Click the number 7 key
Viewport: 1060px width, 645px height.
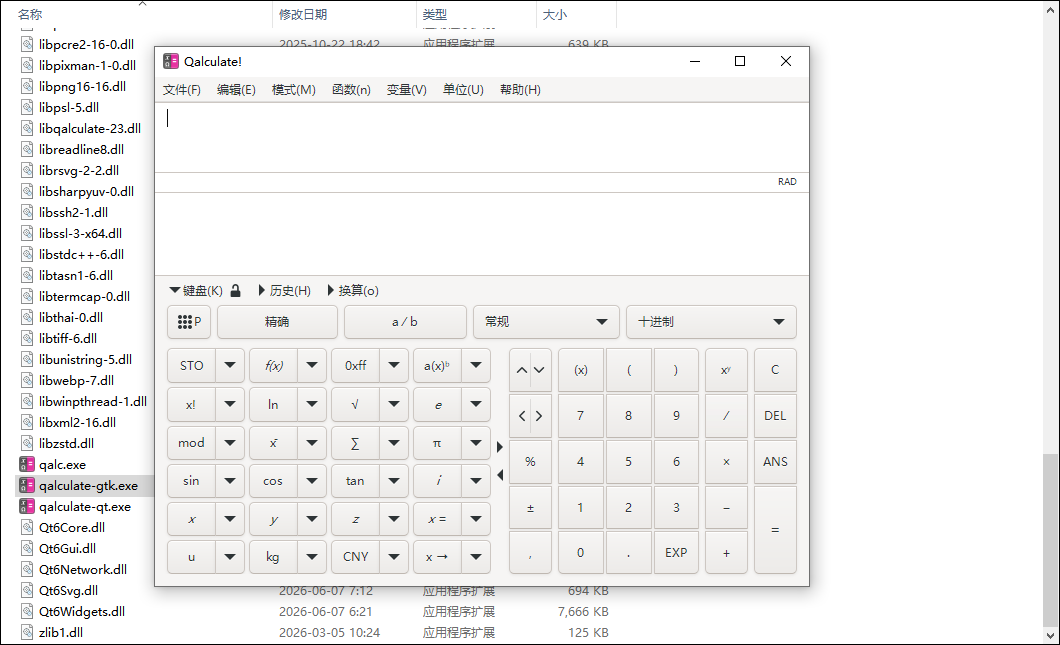click(x=581, y=416)
